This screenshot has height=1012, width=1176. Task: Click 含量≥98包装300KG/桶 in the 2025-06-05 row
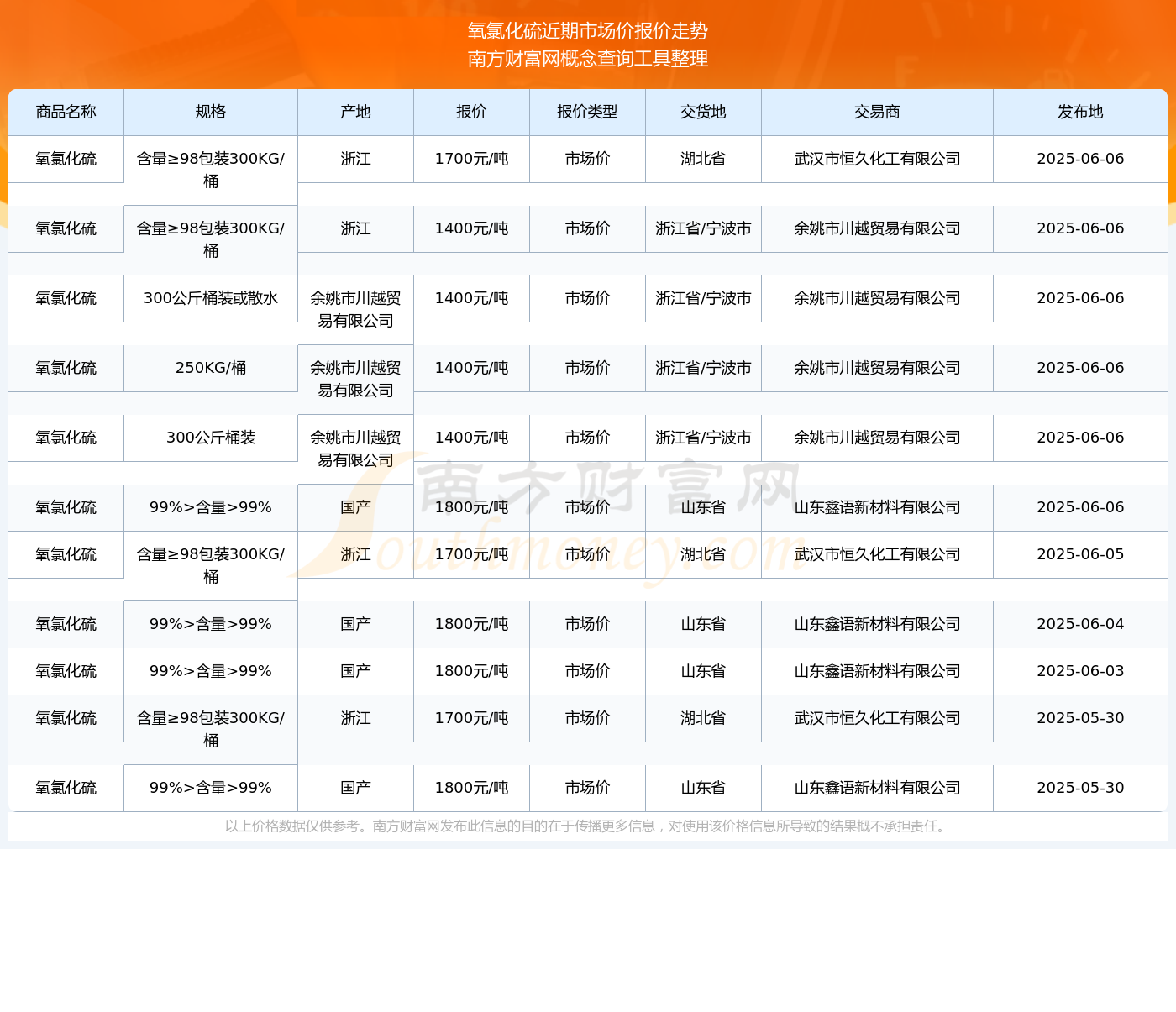click(211, 565)
